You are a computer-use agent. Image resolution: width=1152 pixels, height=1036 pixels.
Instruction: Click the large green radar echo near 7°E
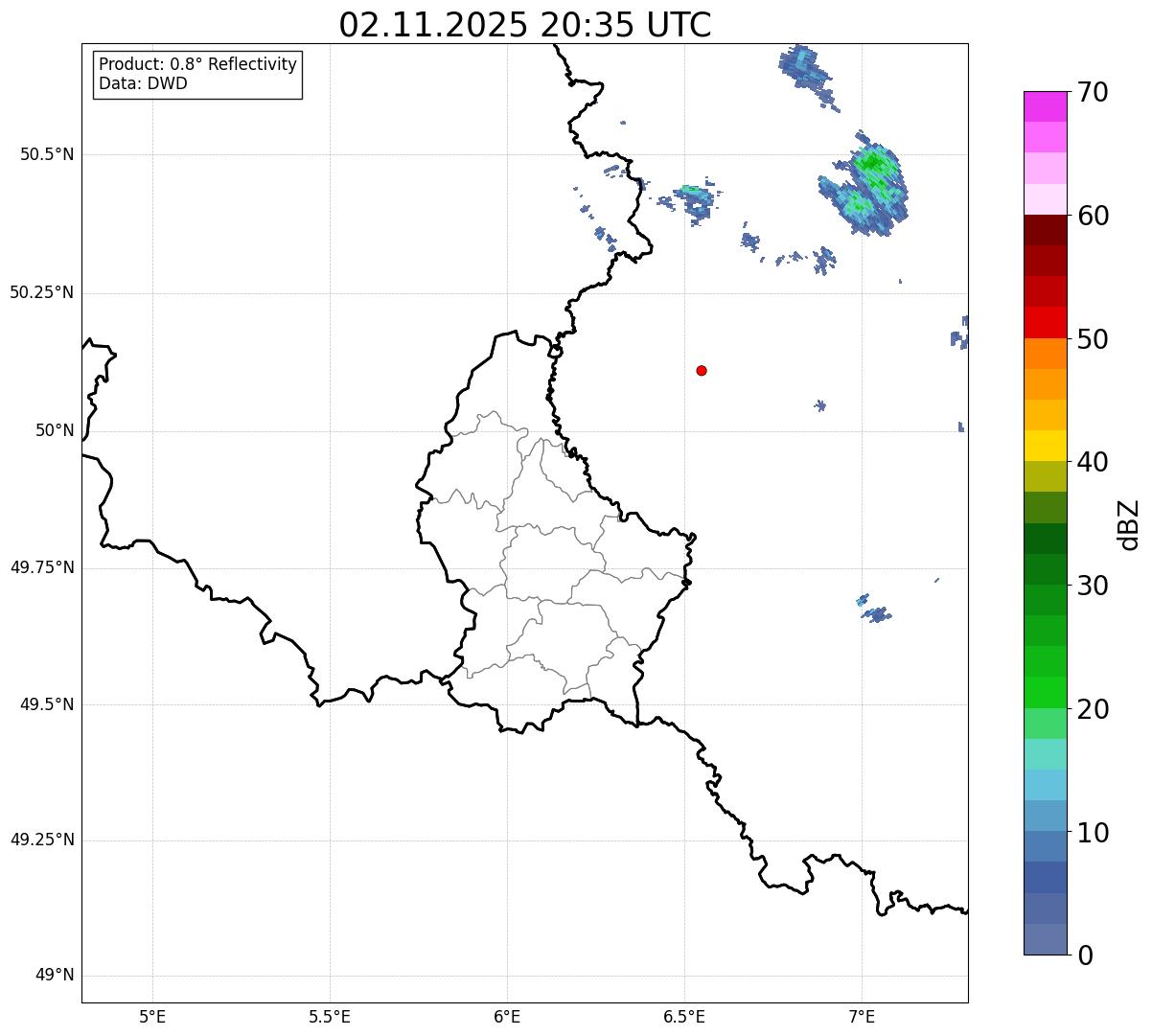click(x=865, y=184)
